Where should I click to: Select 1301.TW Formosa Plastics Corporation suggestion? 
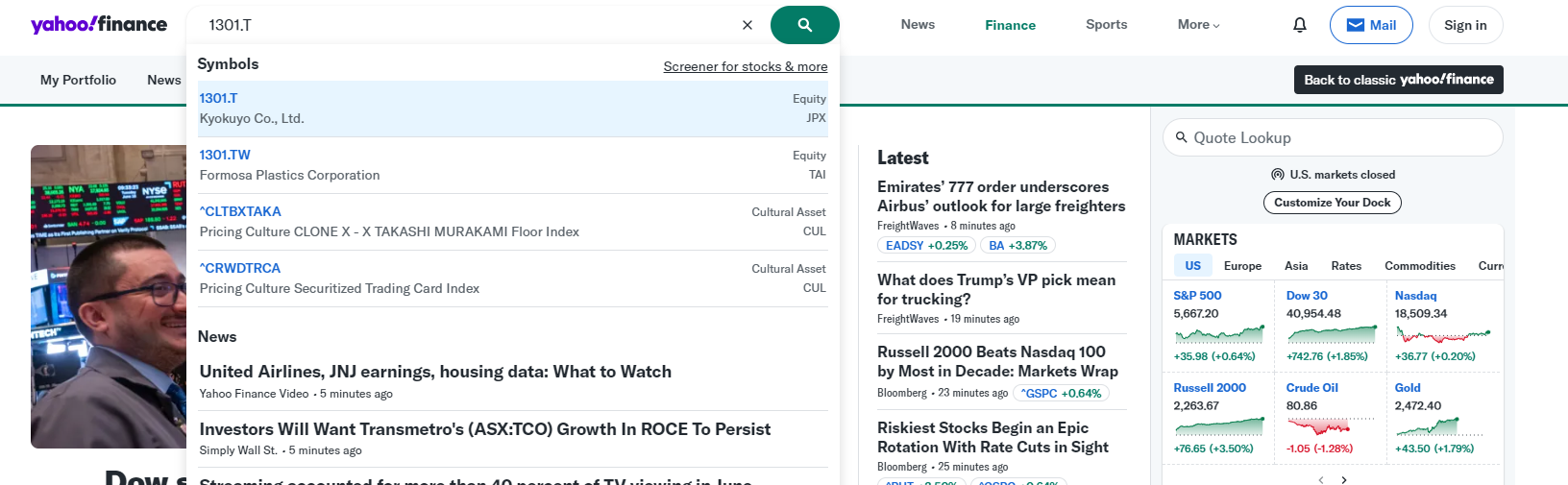point(513,165)
